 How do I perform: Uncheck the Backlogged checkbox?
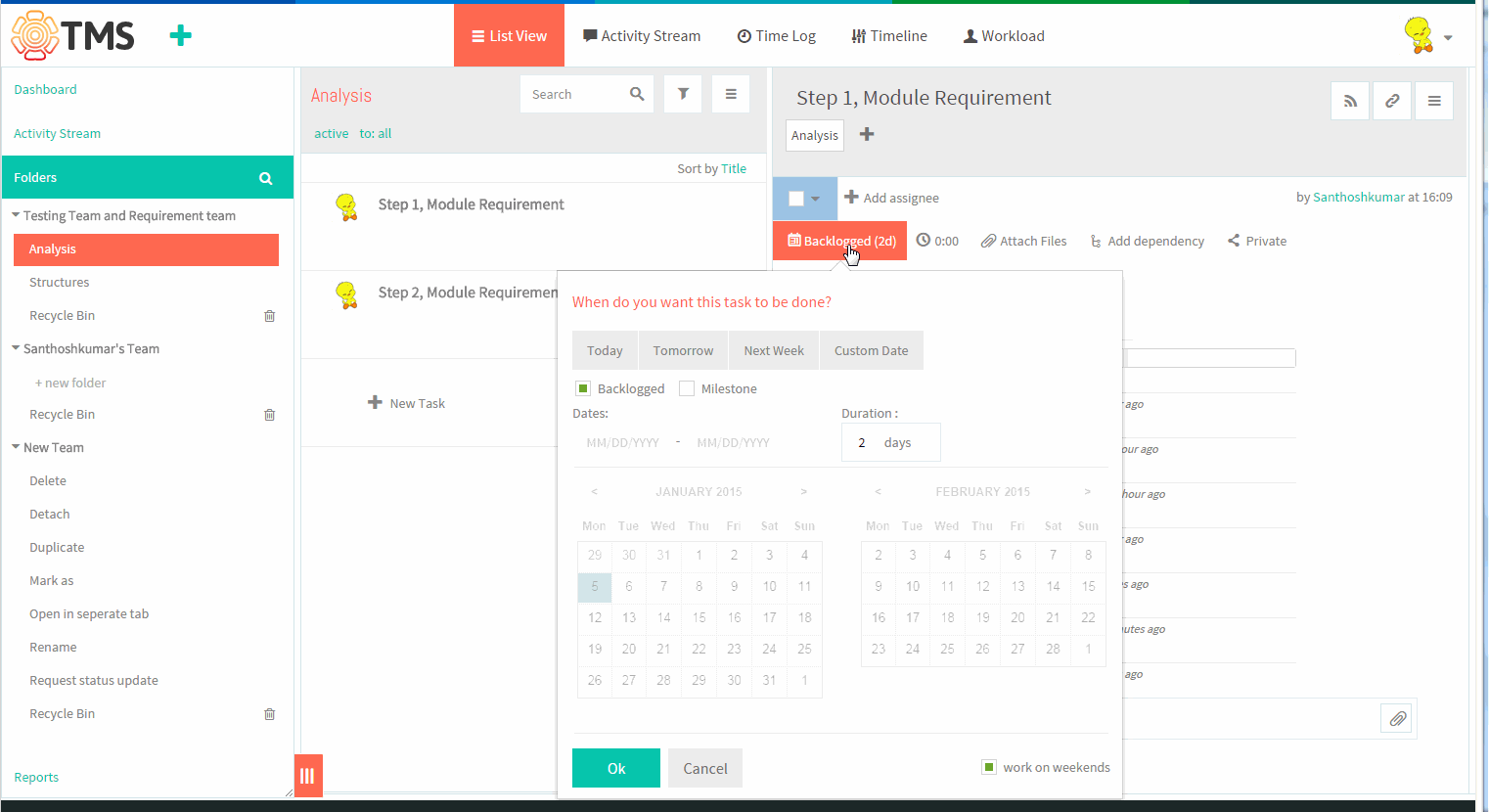583,388
